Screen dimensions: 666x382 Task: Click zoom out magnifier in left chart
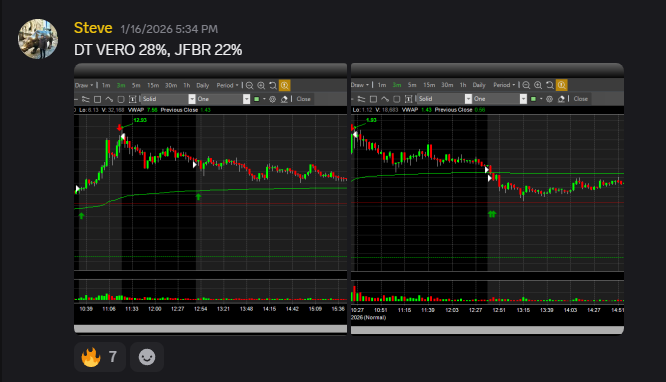click(x=249, y=85)
